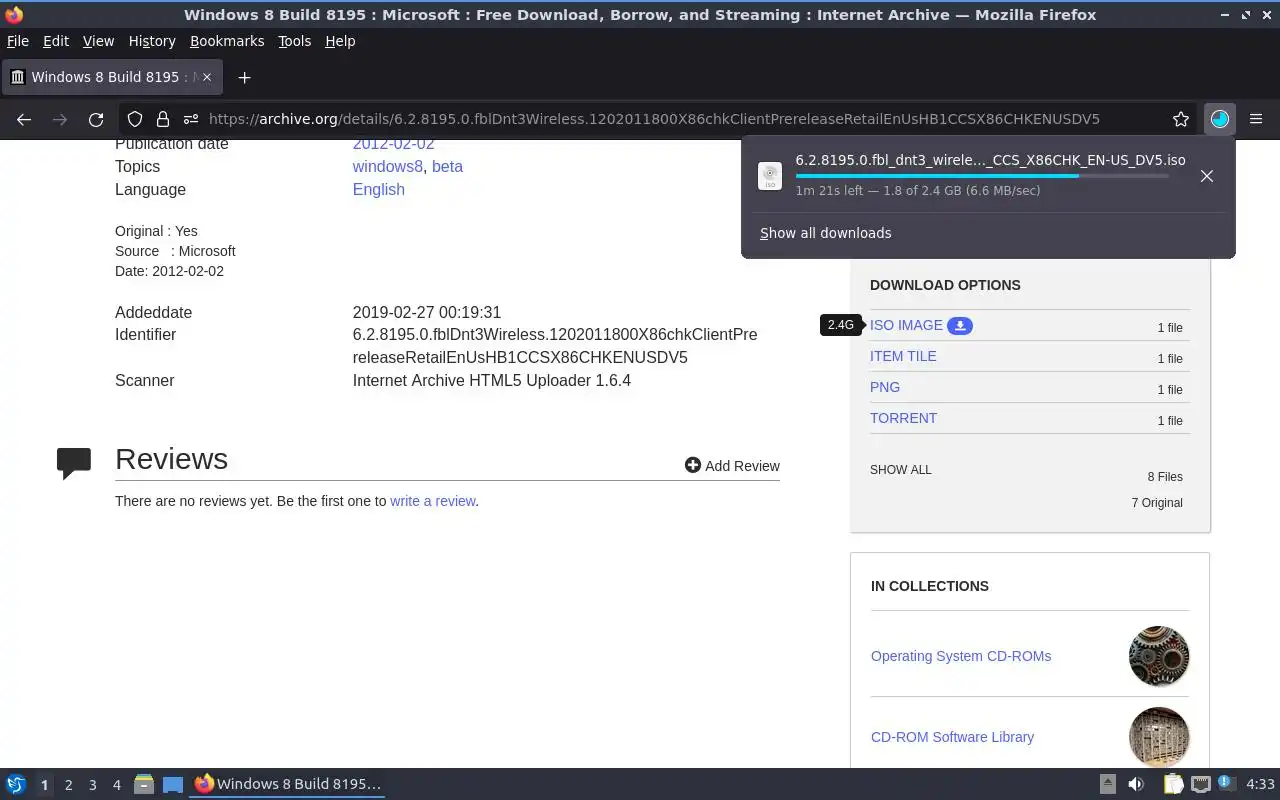Open the Tools menu
The height and width of the screenshot is (800, 1280).
coord(295,41)
